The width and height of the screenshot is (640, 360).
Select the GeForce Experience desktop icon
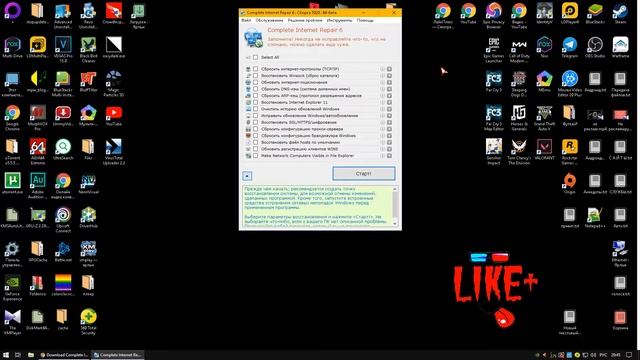[12, 287]
